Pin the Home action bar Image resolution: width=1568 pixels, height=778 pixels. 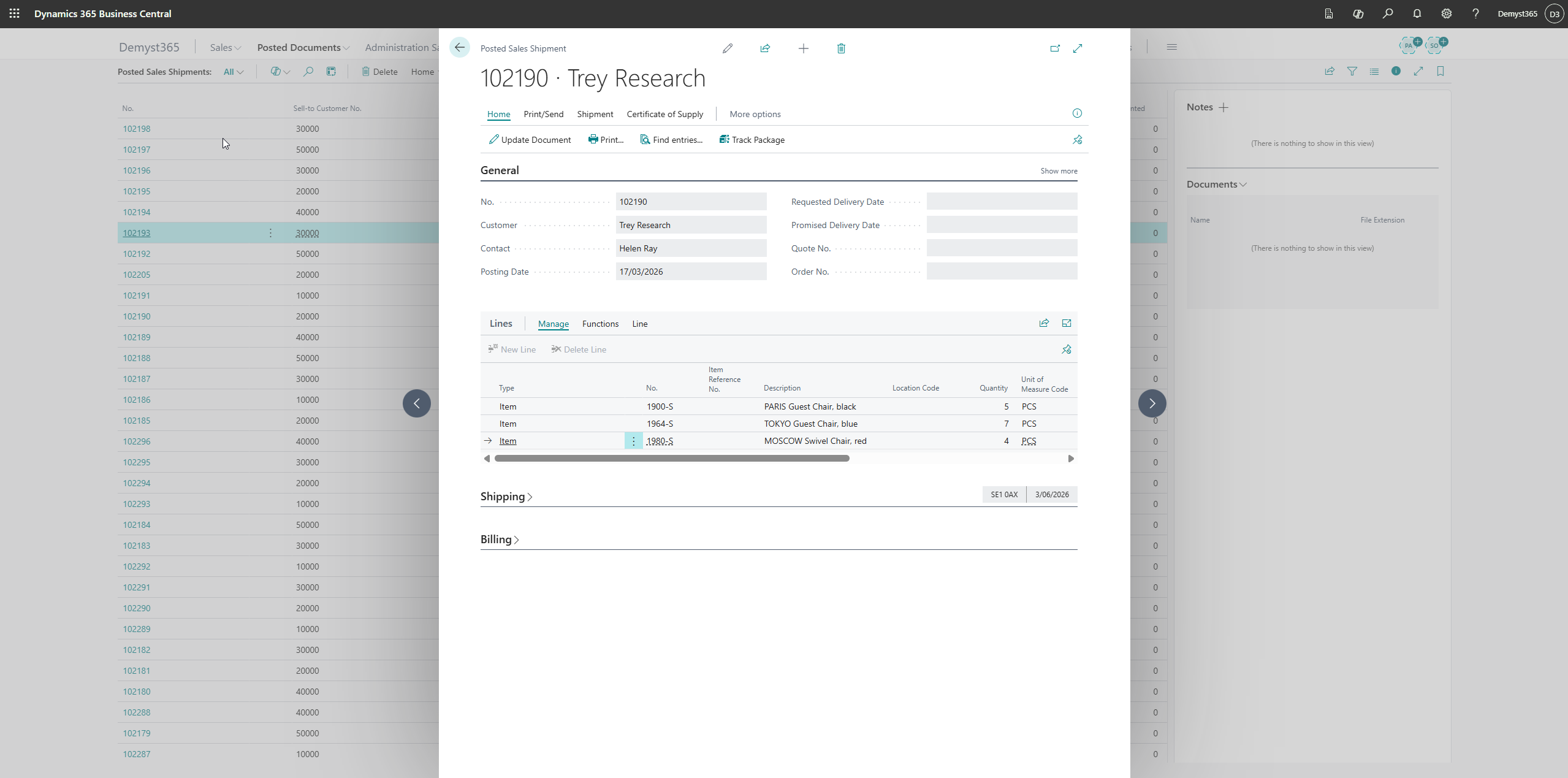[1077, 140]
